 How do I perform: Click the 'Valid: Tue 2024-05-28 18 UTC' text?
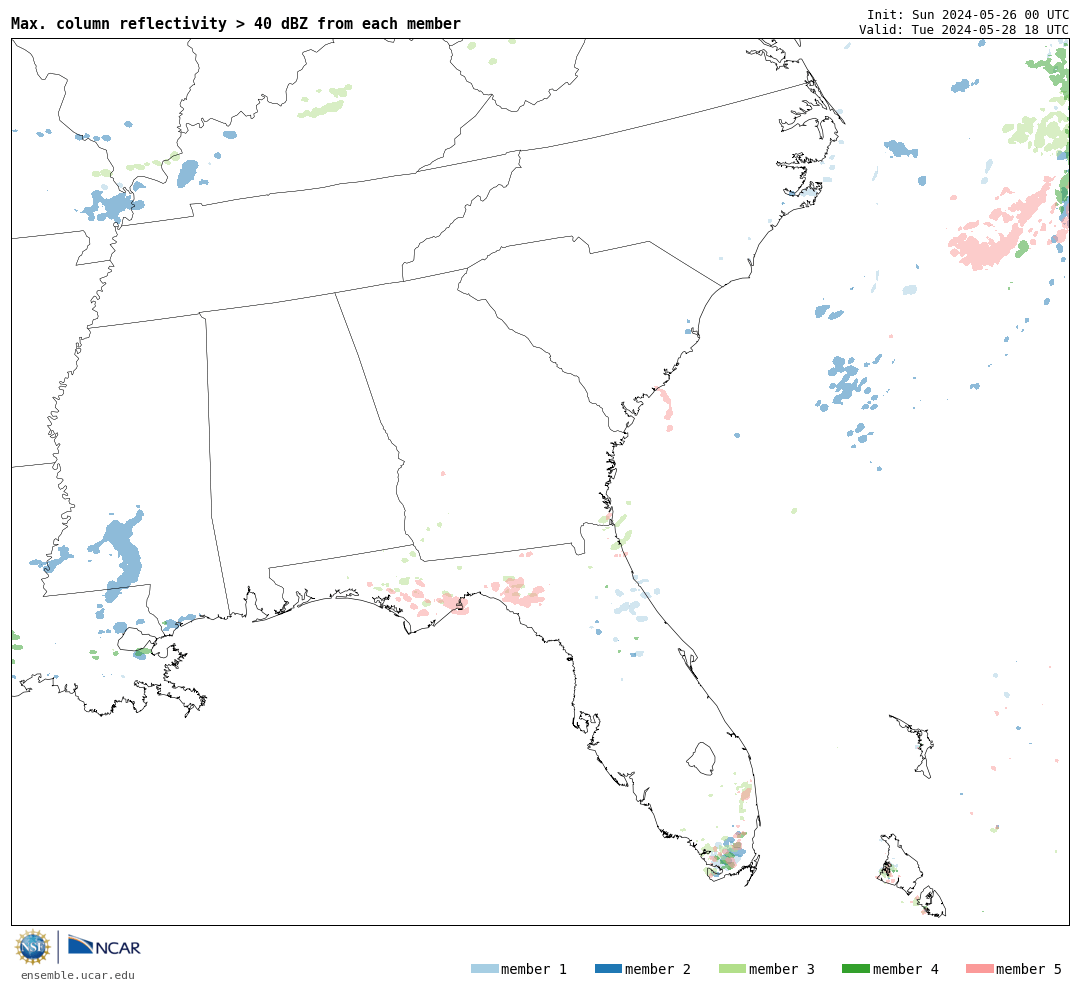point(964,30)
